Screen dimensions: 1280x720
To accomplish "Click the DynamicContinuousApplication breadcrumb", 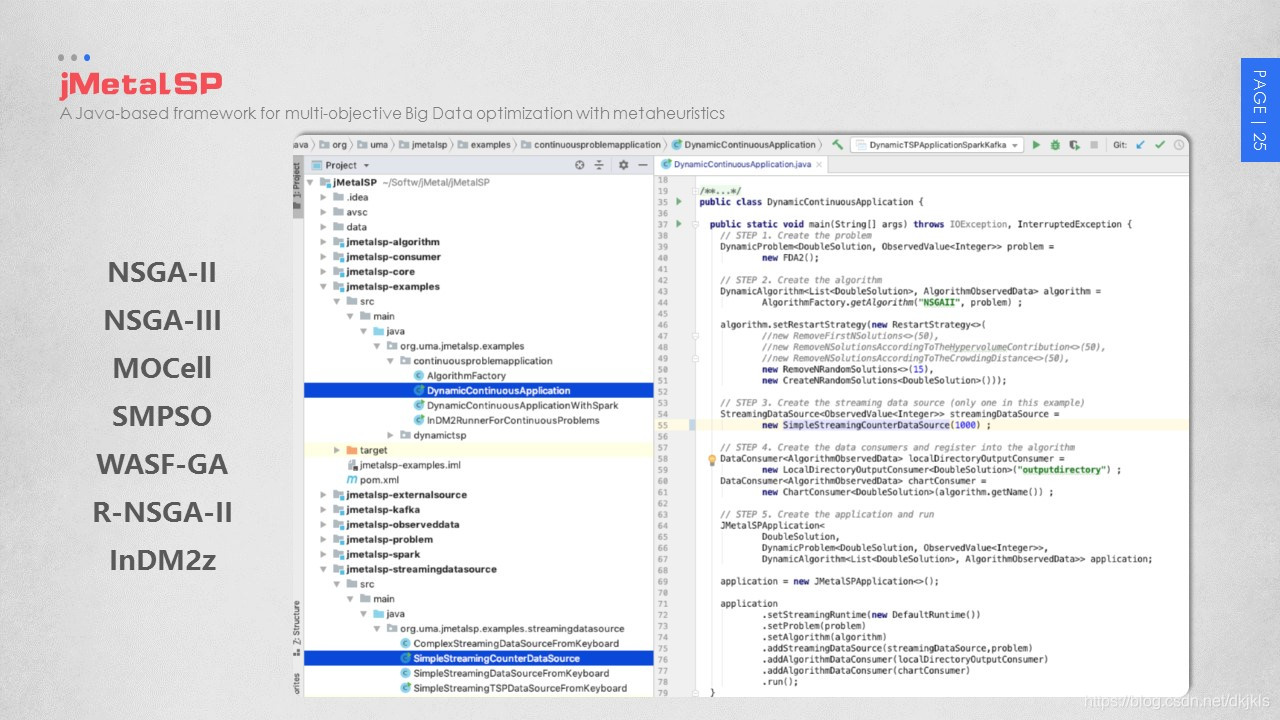I will click(x=744, y=145).
